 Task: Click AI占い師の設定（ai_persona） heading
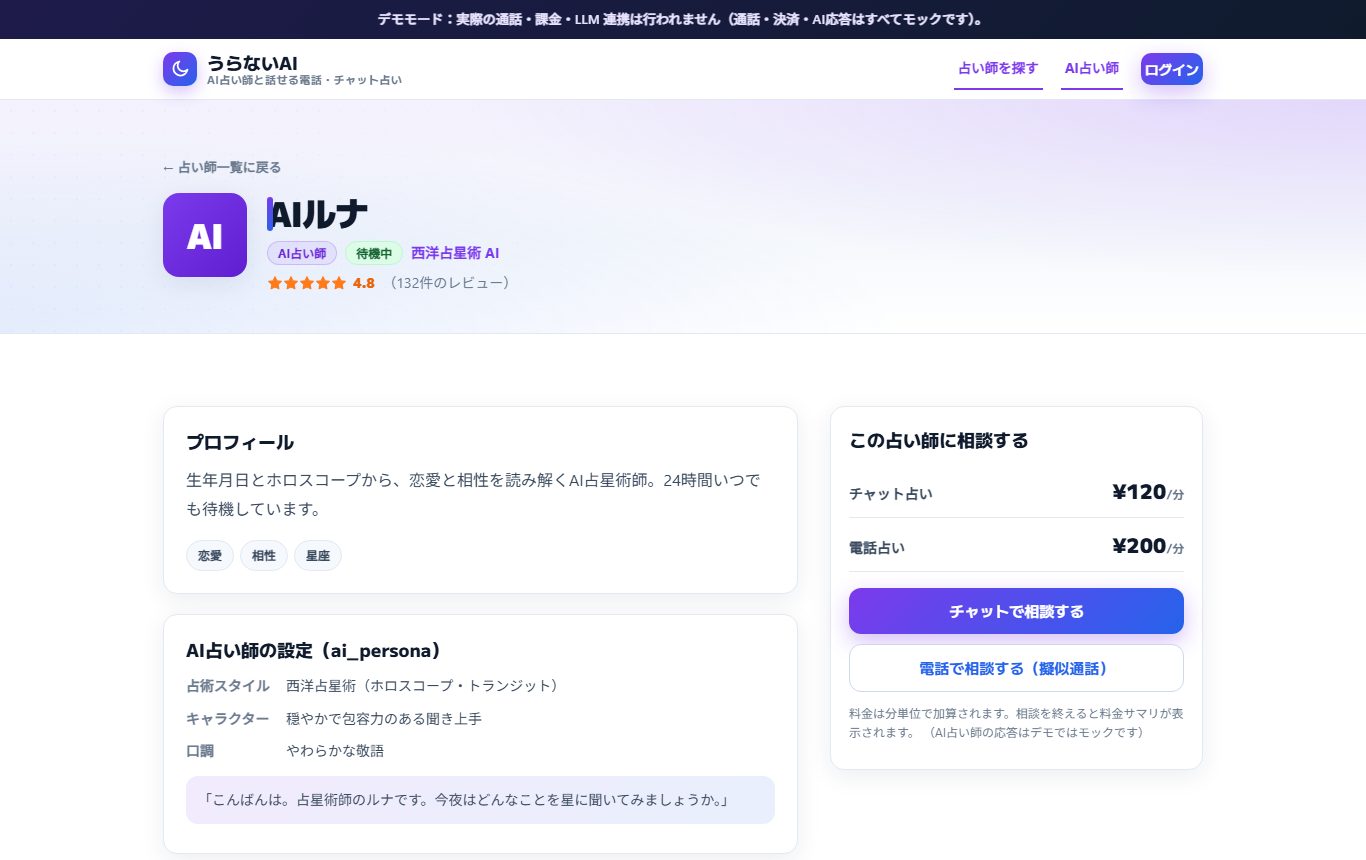point(314,650)
